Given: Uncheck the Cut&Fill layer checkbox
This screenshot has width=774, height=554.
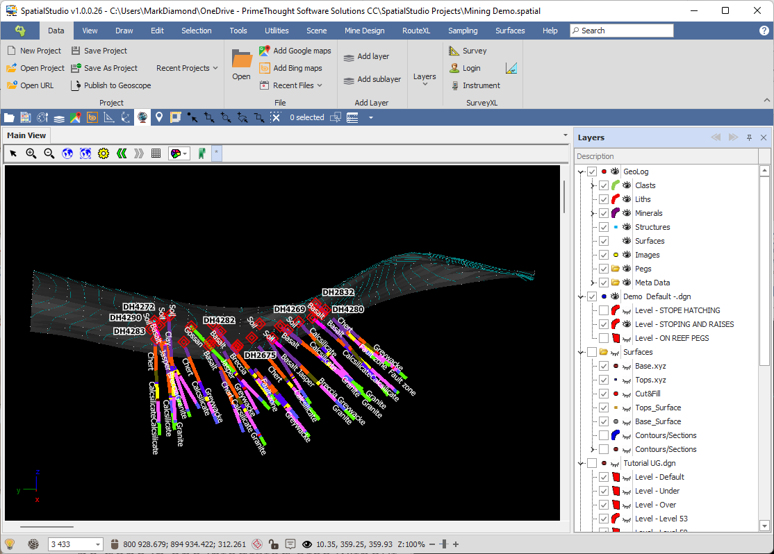Looking at the screenshot, I should [604, 394].
